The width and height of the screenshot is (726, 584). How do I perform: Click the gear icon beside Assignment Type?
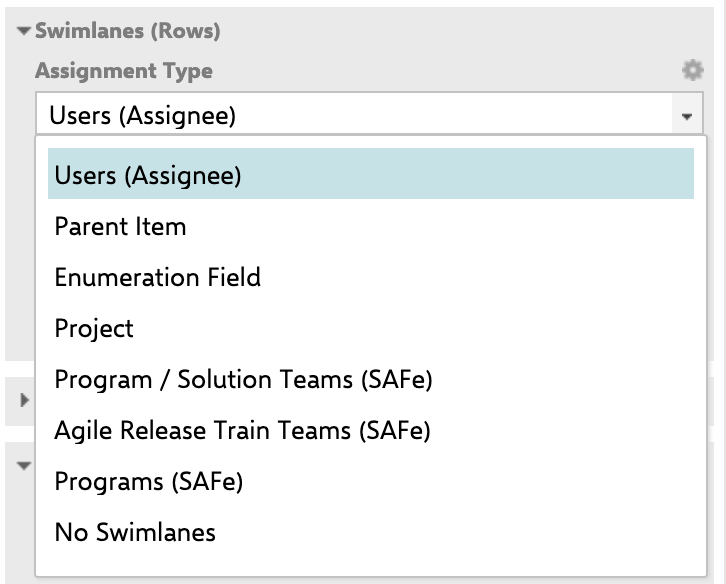(x=692, y=70)
